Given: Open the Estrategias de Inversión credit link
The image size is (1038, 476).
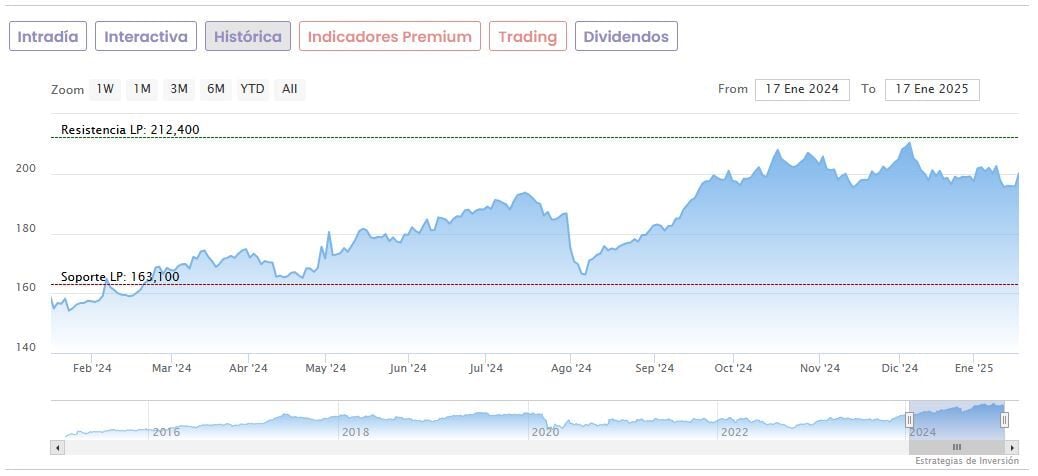Looking at the screenshot, I should click(966, 461).
